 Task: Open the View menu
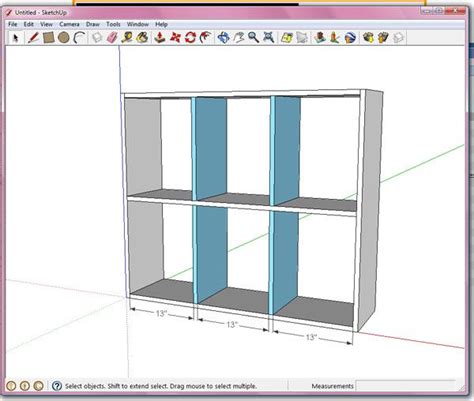[46, 24]
